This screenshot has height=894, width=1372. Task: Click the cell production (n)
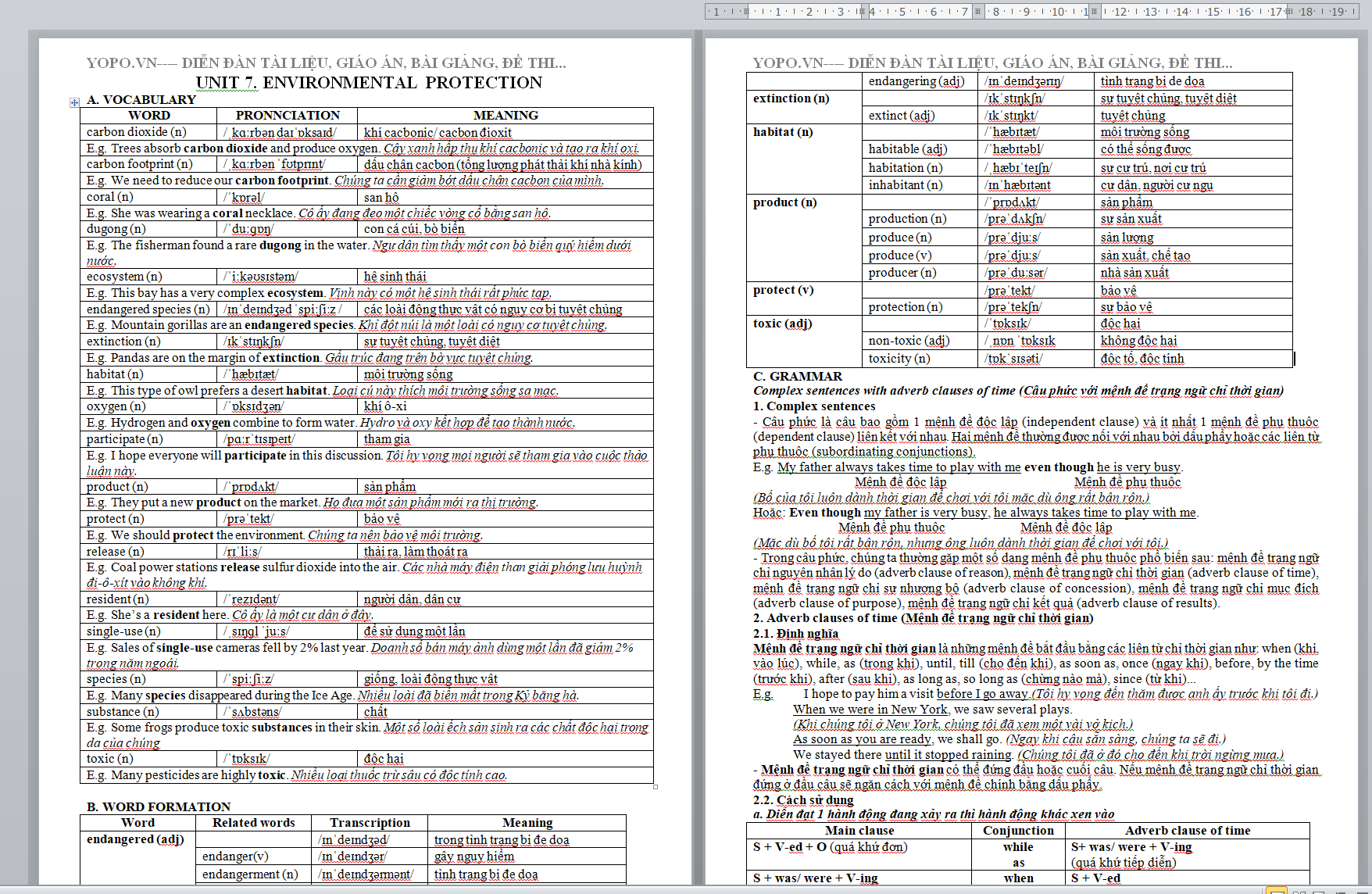point(920,219)
